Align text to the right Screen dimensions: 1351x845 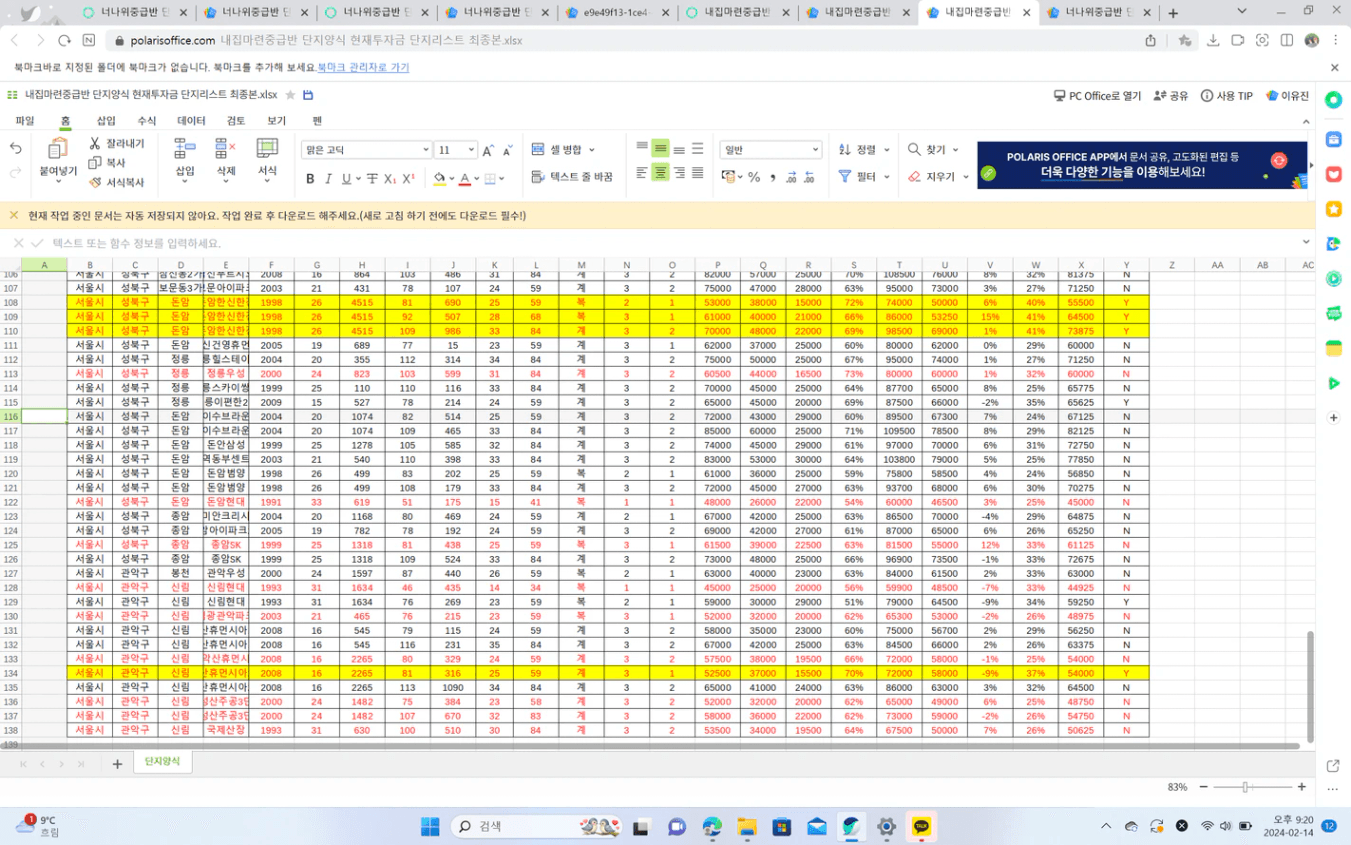click(x=679, y=173)
